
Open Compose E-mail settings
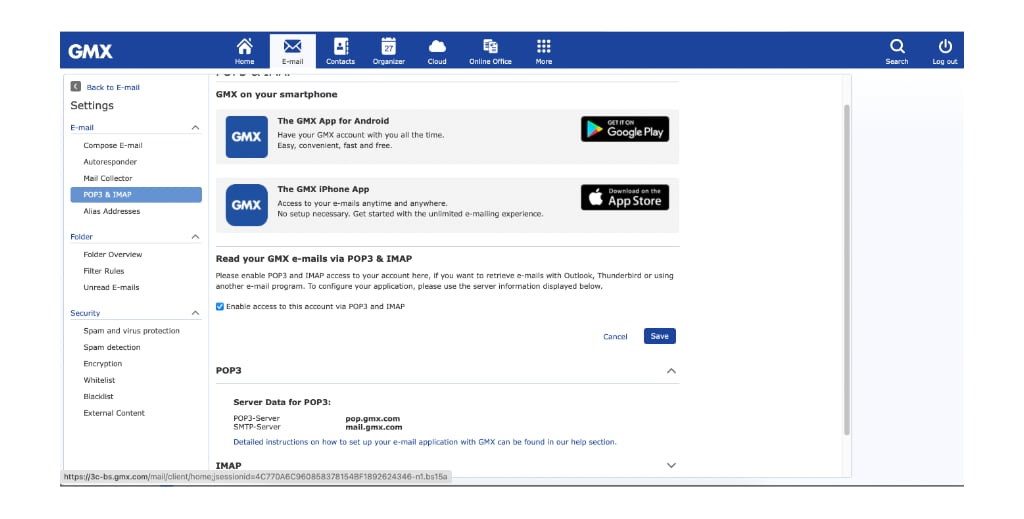tap(113, 146)
